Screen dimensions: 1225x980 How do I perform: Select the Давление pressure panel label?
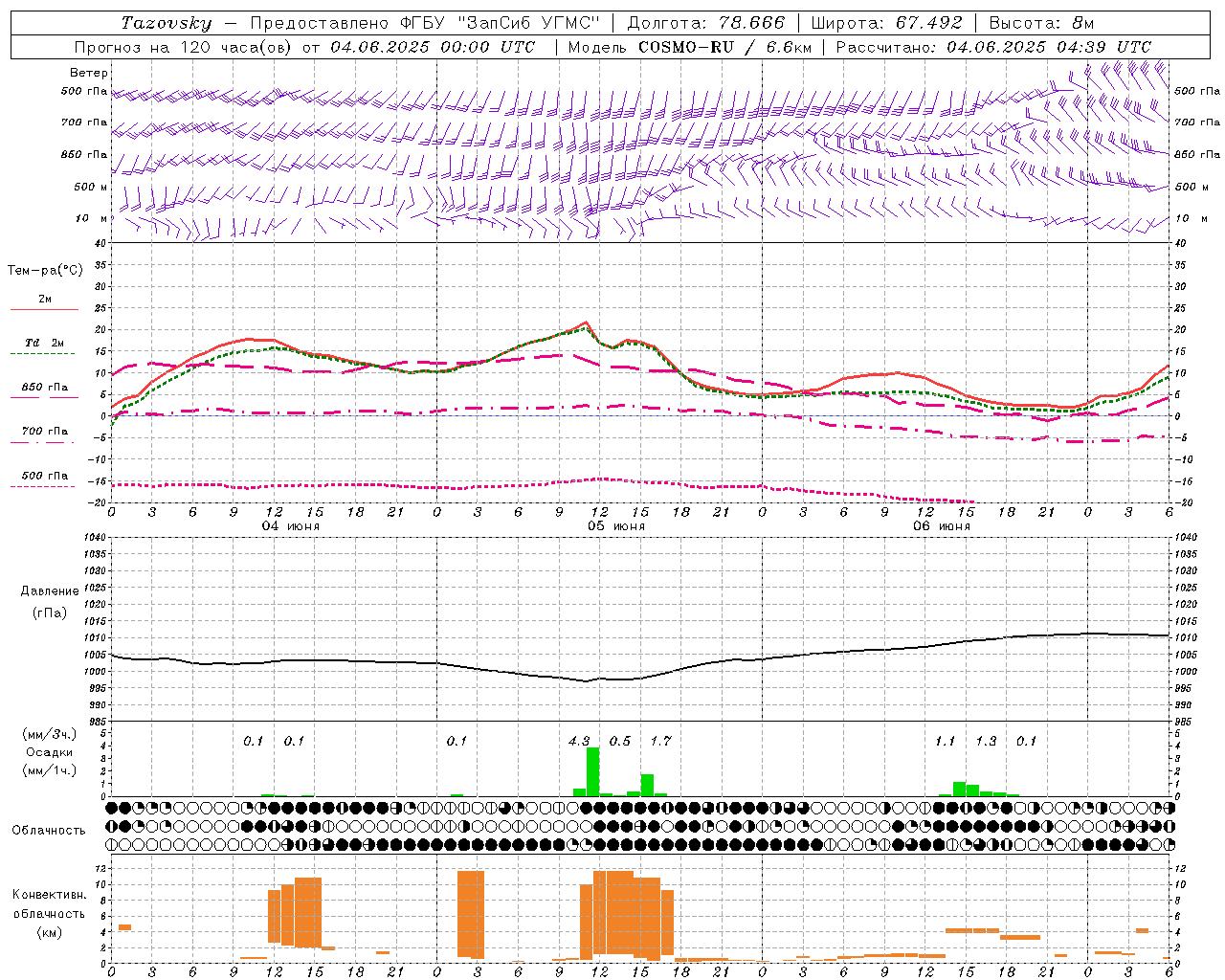tap(50, 591)
